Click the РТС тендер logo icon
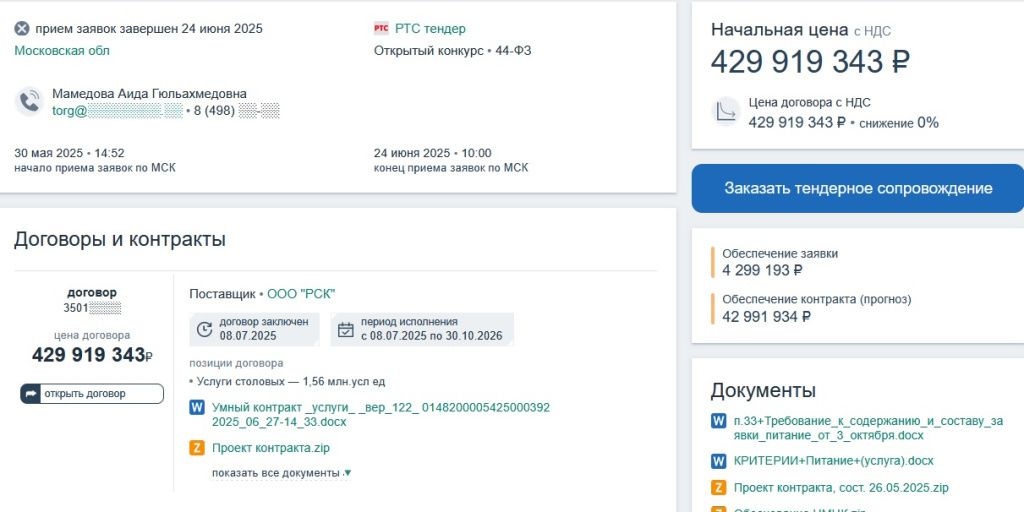 point(381,29)
